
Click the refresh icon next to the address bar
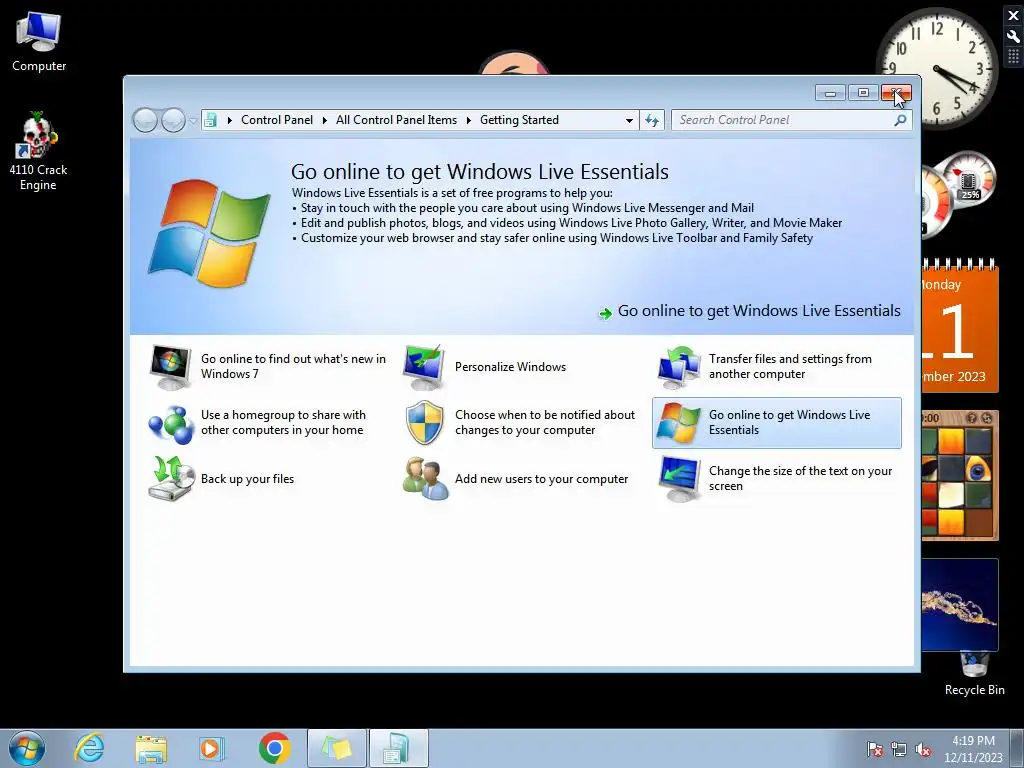pyautogui.click(x=652, y=120)
